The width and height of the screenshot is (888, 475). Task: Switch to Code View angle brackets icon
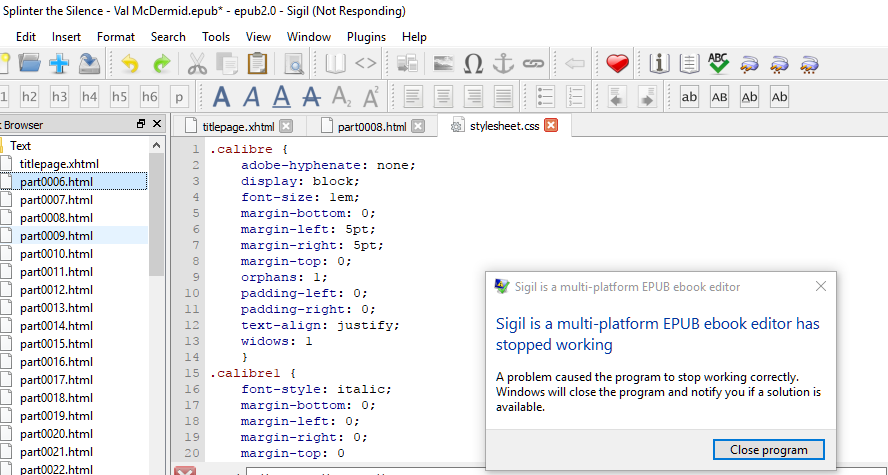365,64
